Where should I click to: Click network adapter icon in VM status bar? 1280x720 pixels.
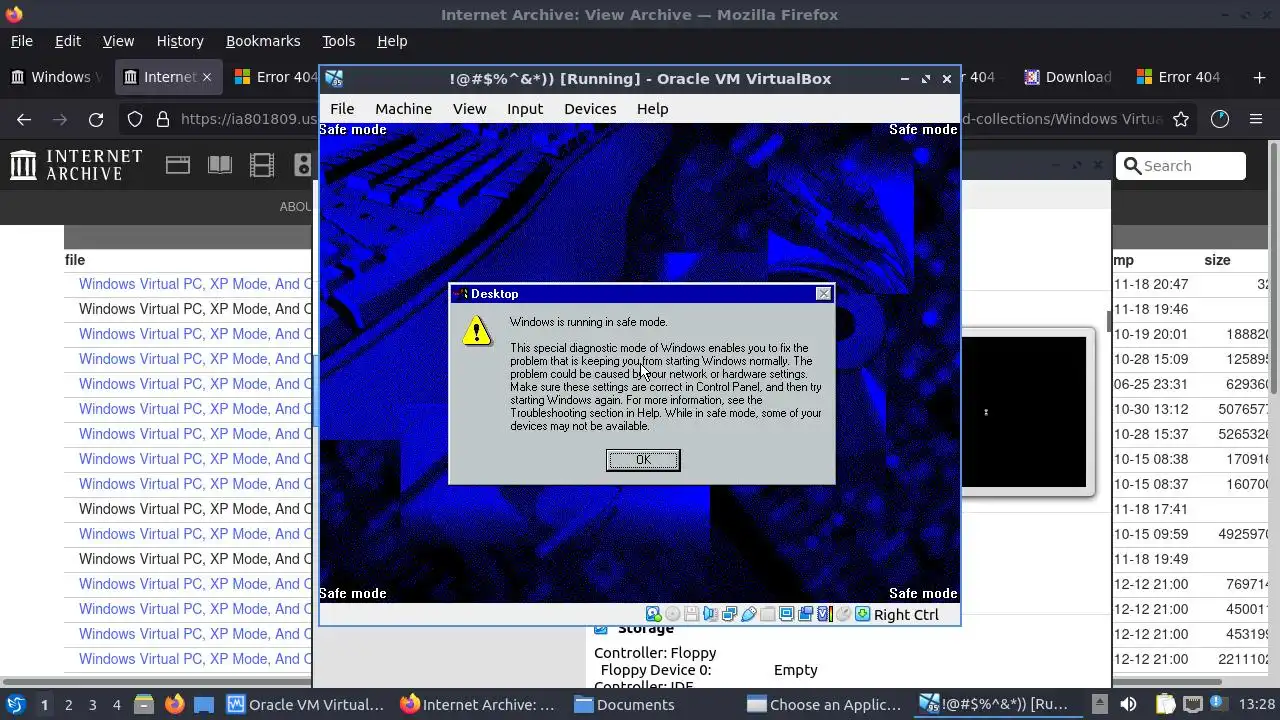729,614
